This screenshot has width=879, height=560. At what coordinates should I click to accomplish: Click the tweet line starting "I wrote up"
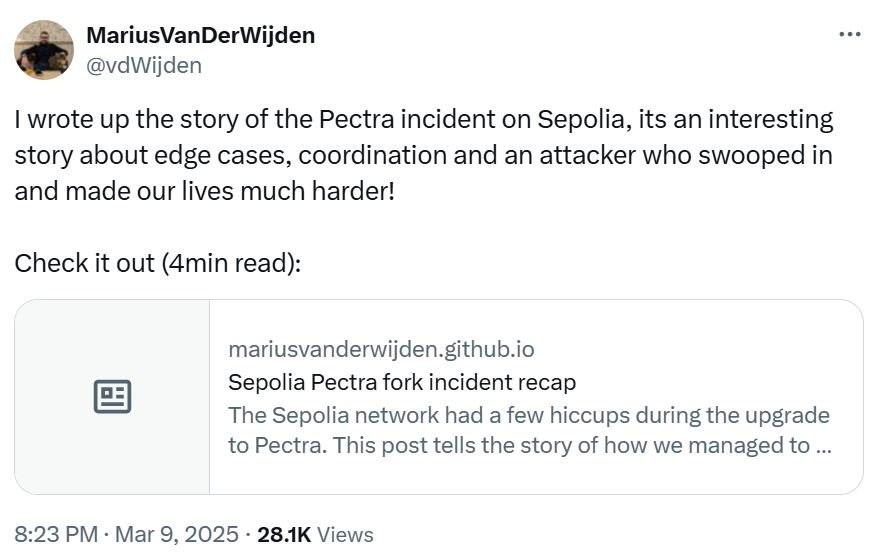[x=423, y=120]
